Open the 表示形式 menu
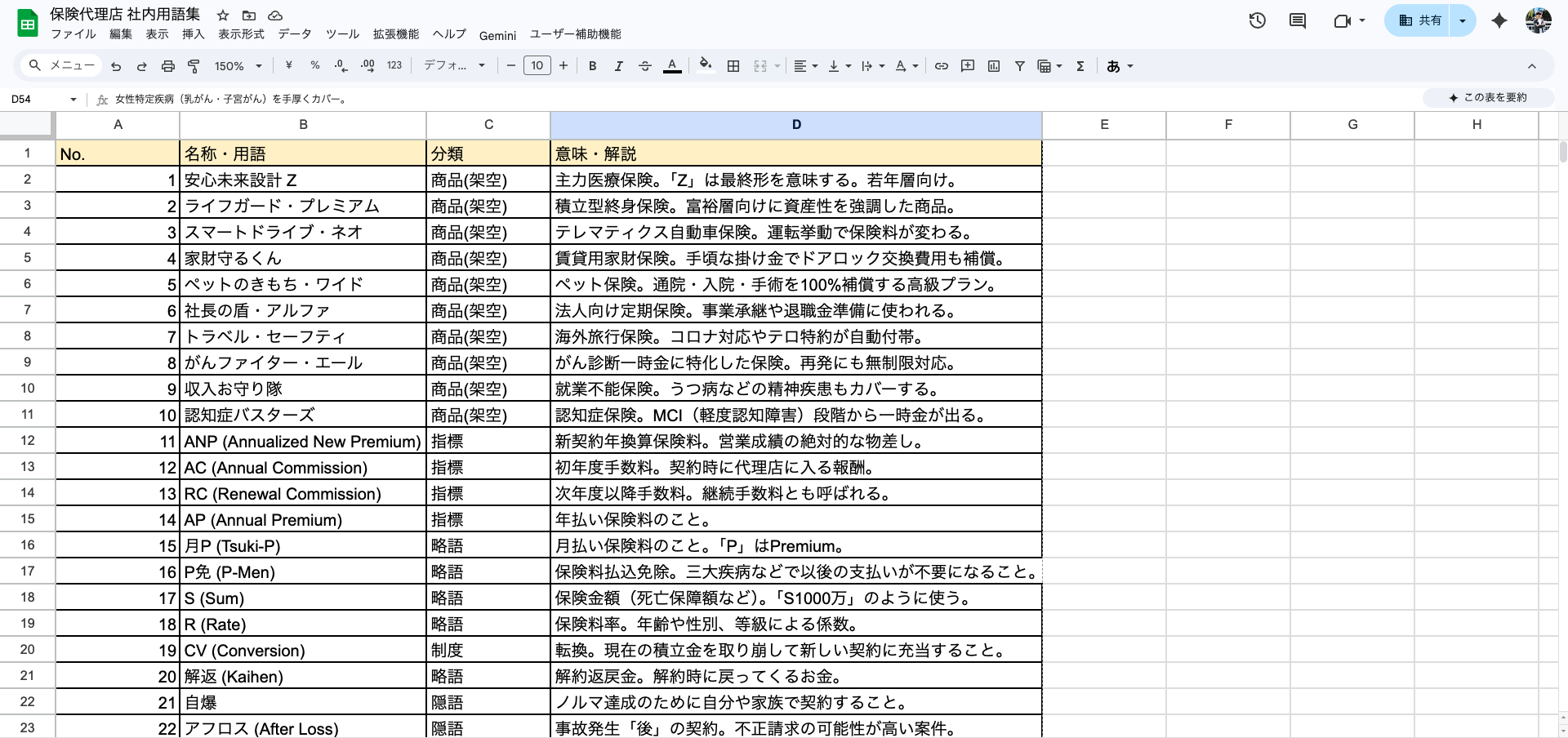The image size is (1568, 738). point(241,34)
